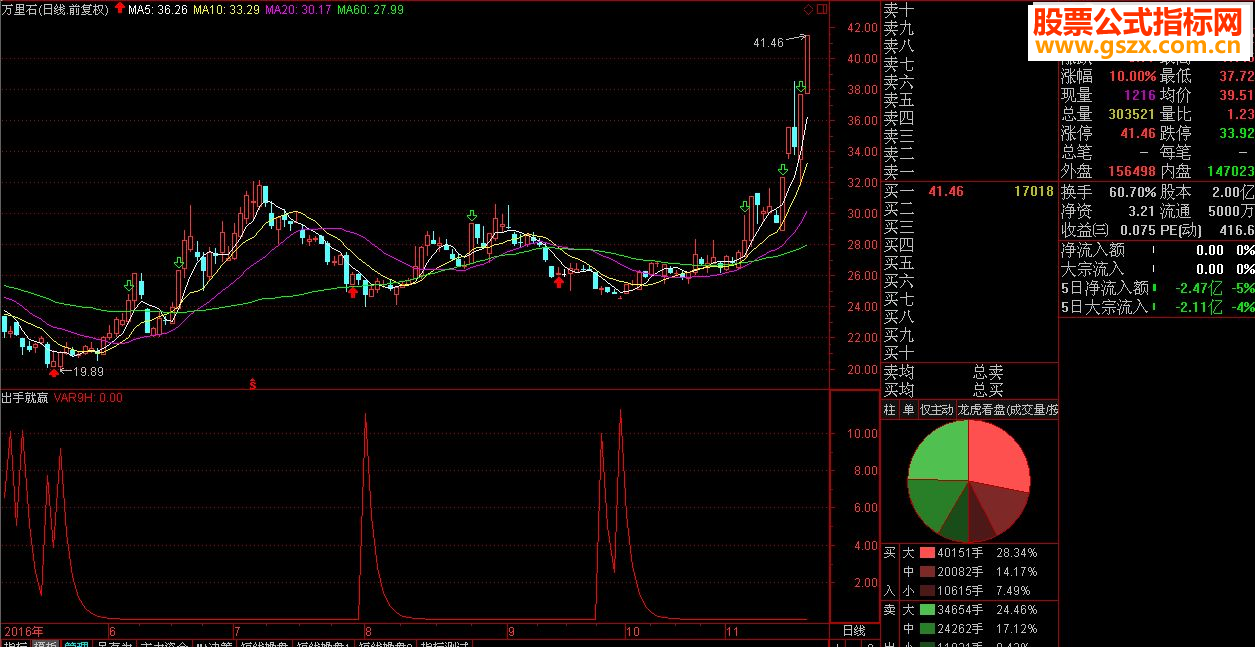Click the 28.34% large buy percentage
Screen dimensions: 1255x647
pyautogui.click(x=1016, y=552)
